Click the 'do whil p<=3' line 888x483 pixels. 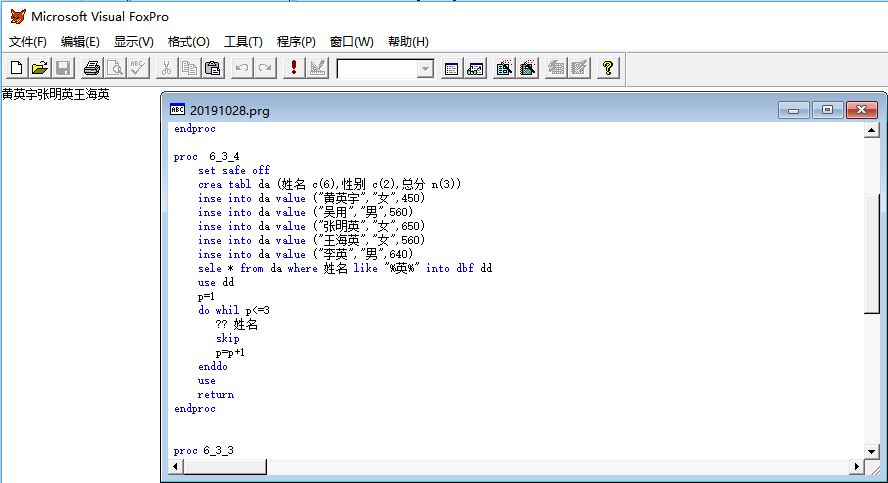tap(234, 310)
